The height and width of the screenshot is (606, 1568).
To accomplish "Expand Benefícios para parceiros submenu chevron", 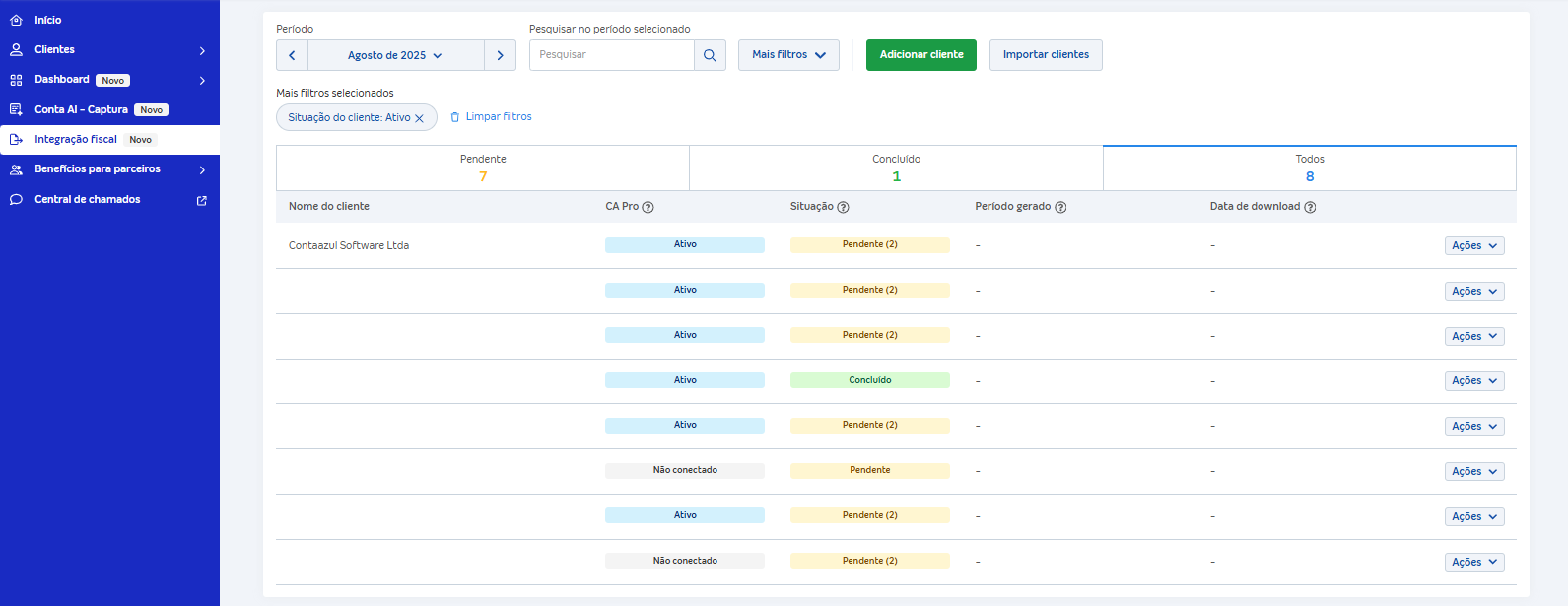I will 202,169.
